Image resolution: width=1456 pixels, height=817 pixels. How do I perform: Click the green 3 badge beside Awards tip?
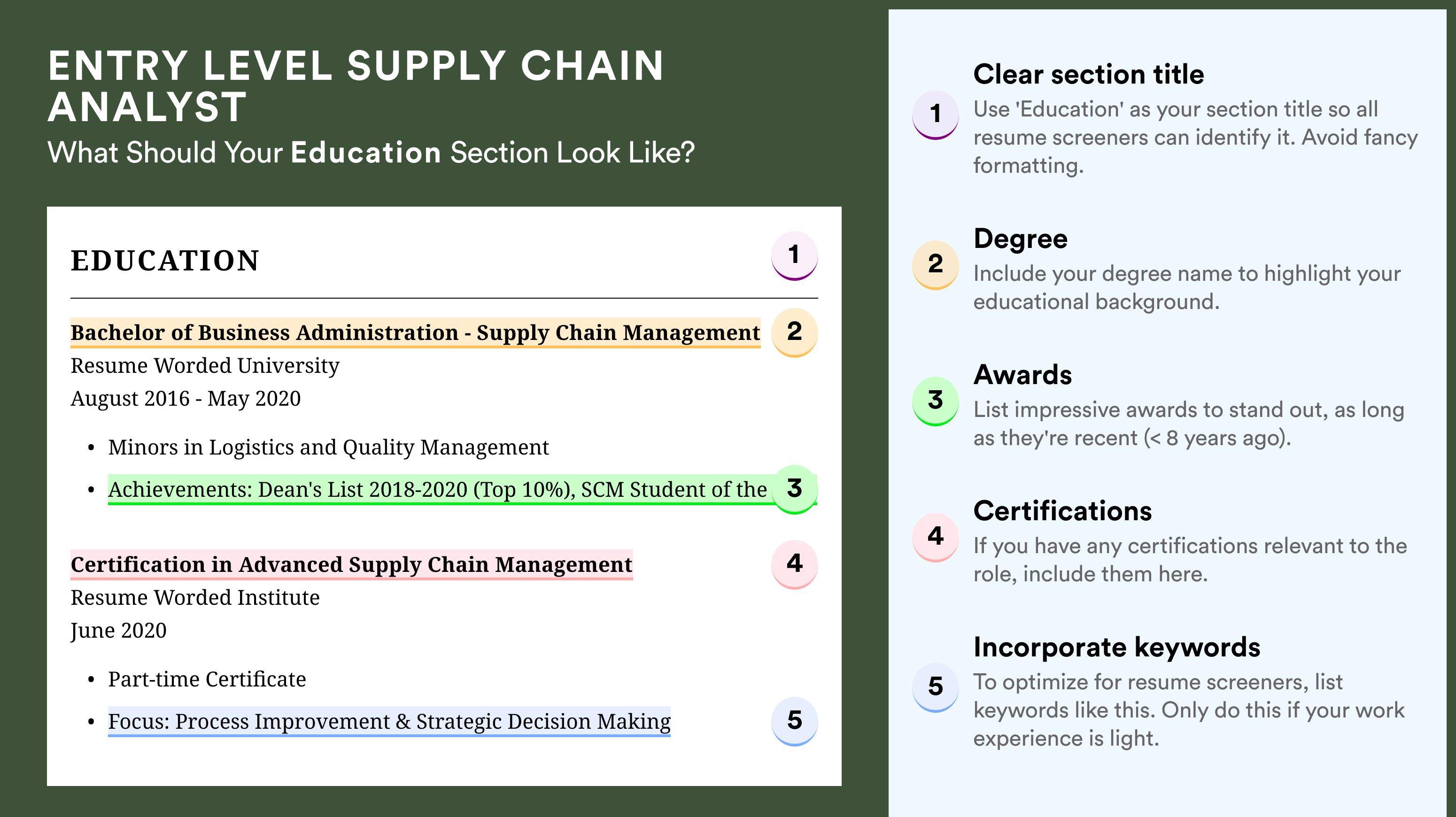[935, 401]
